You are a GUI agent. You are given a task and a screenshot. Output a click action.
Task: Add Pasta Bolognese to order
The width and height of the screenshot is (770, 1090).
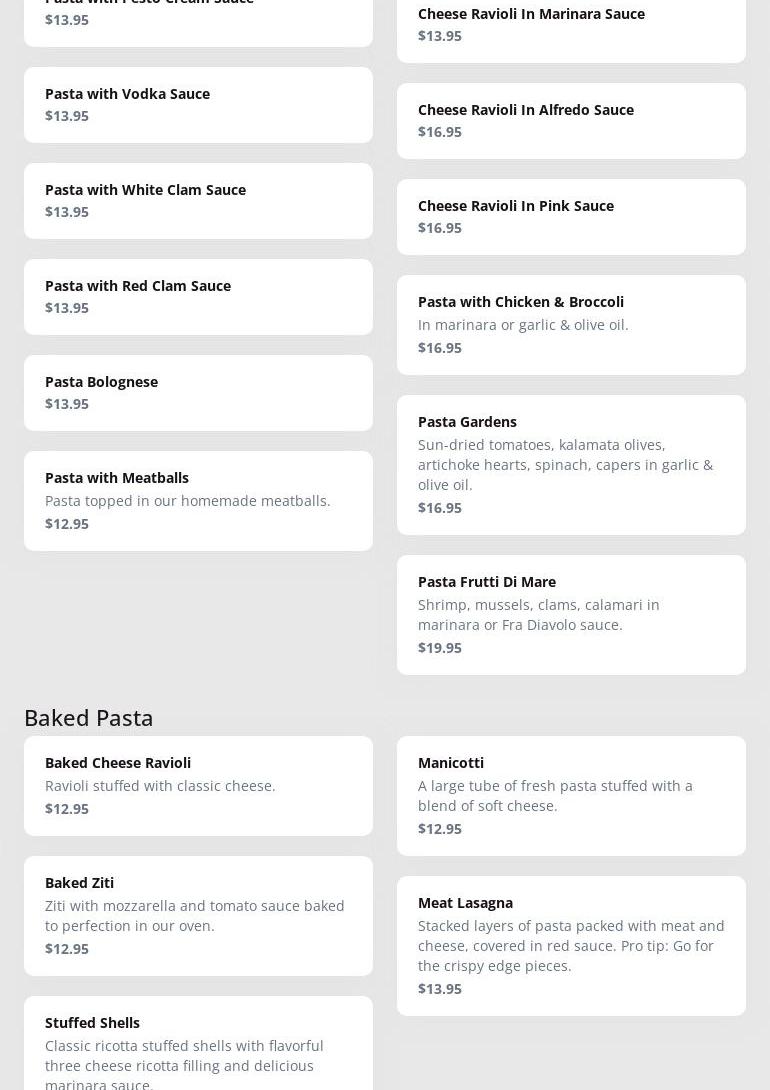pos(198,392)
